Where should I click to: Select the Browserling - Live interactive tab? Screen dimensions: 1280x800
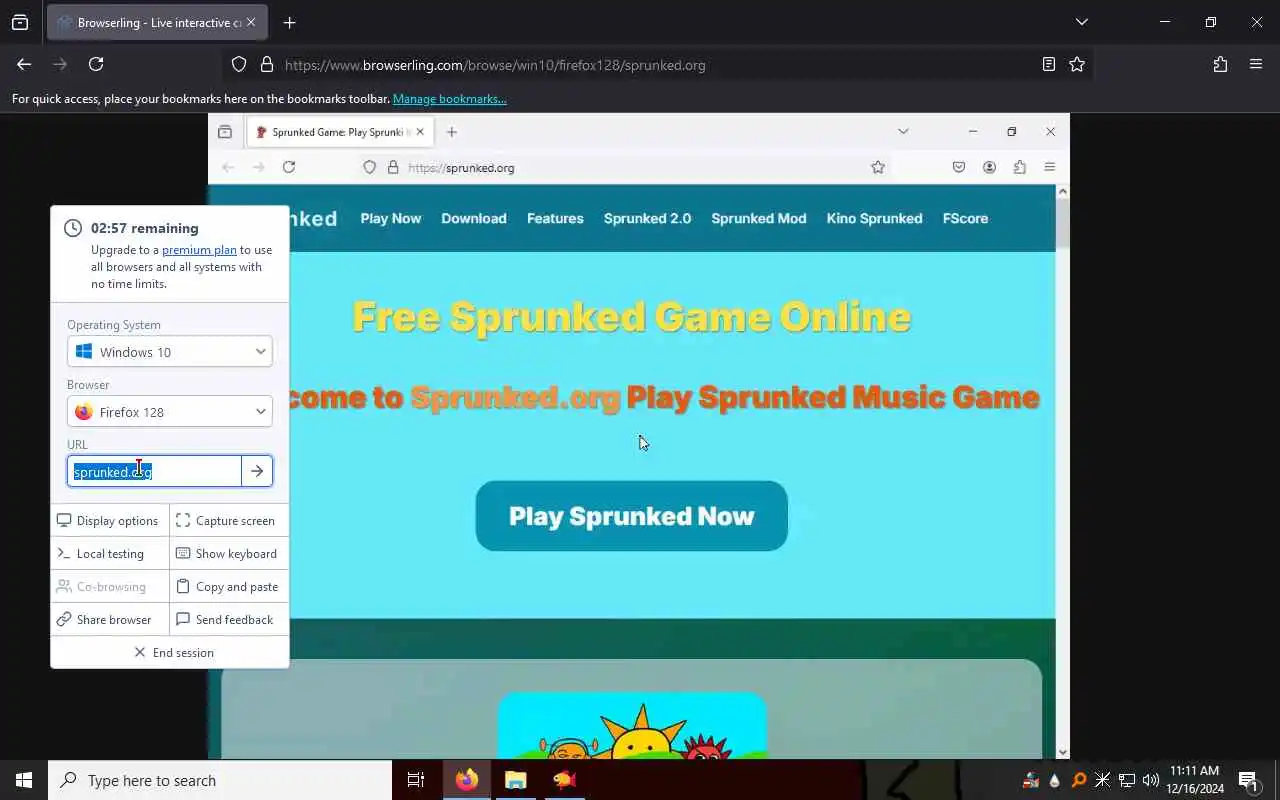157,22
